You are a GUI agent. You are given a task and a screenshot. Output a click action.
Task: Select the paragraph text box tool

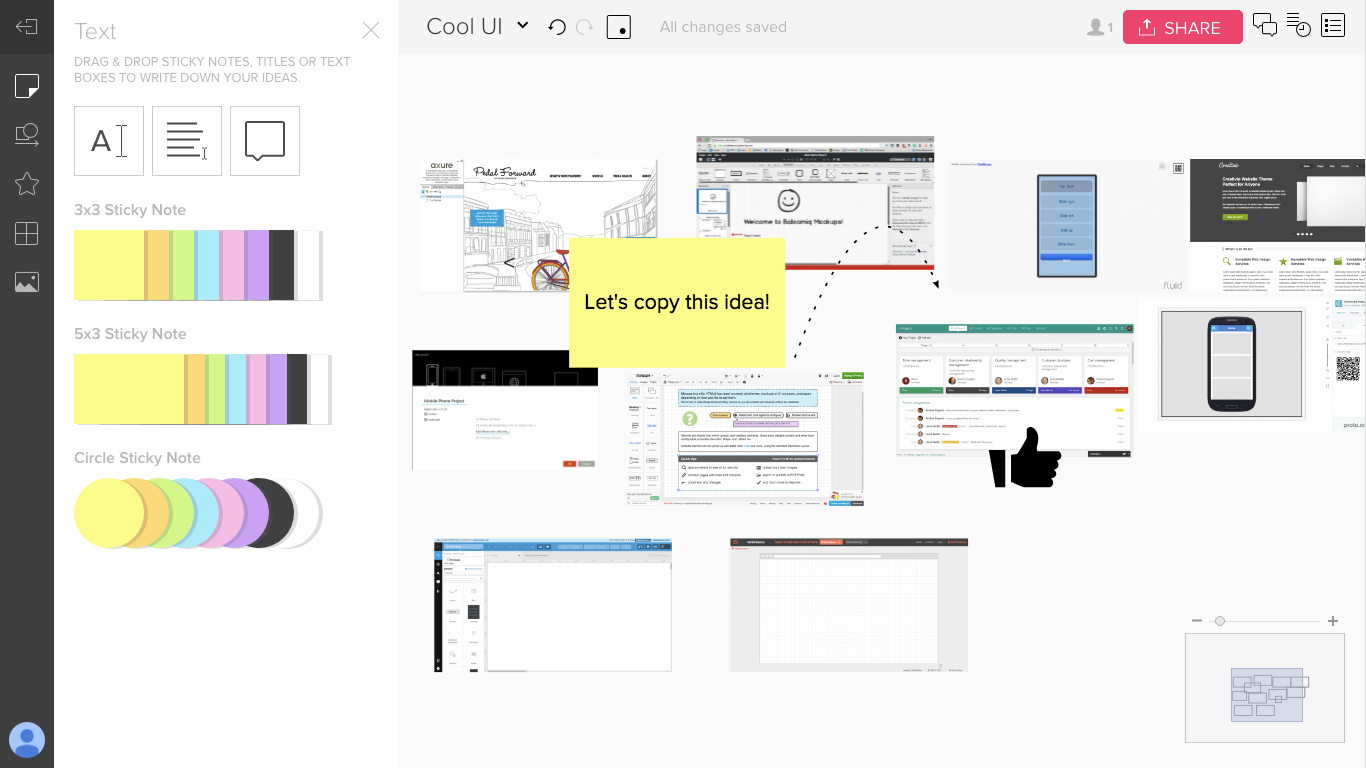(x=187, y=141)
